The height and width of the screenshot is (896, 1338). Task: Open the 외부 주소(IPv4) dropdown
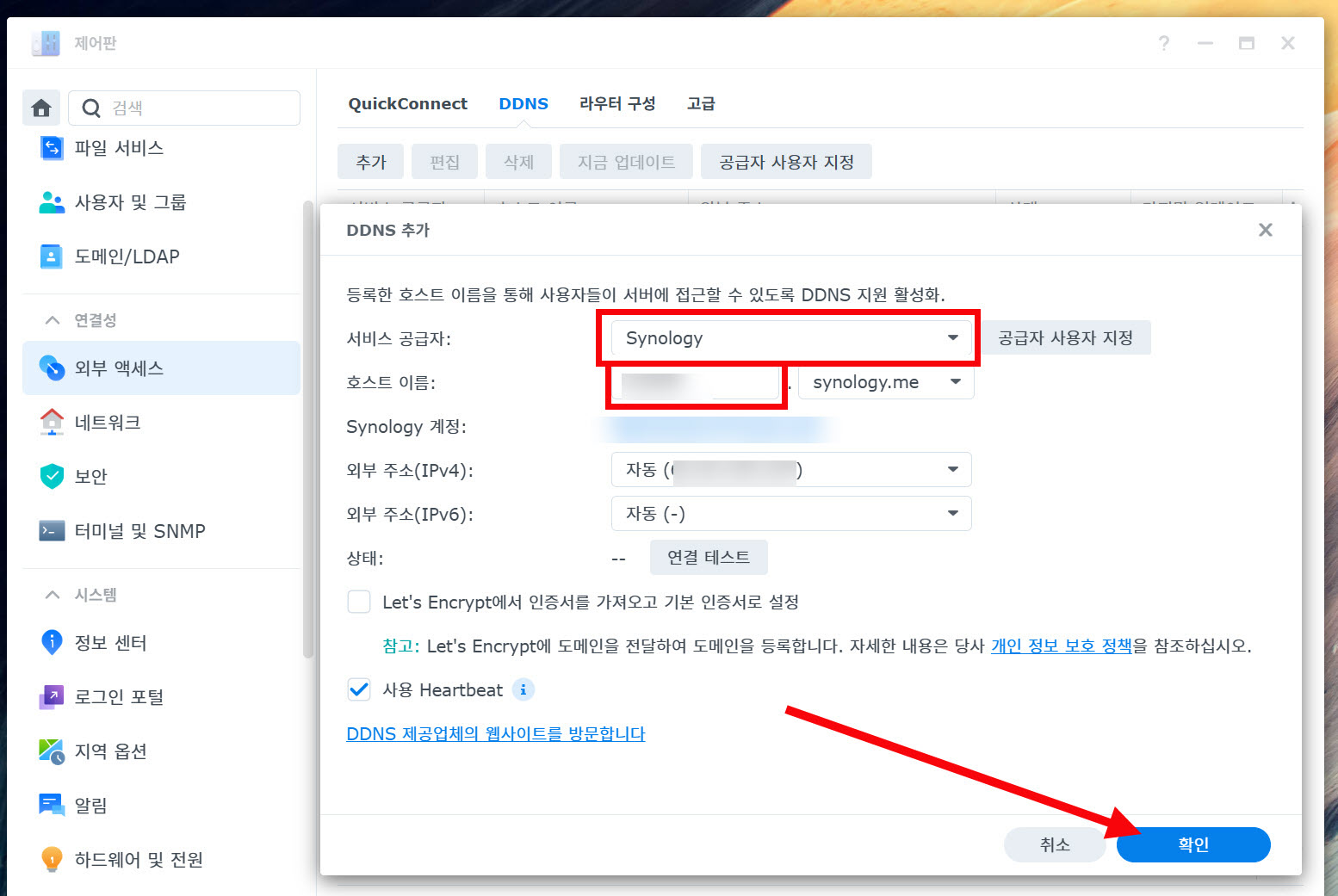[x=791, y=470]
